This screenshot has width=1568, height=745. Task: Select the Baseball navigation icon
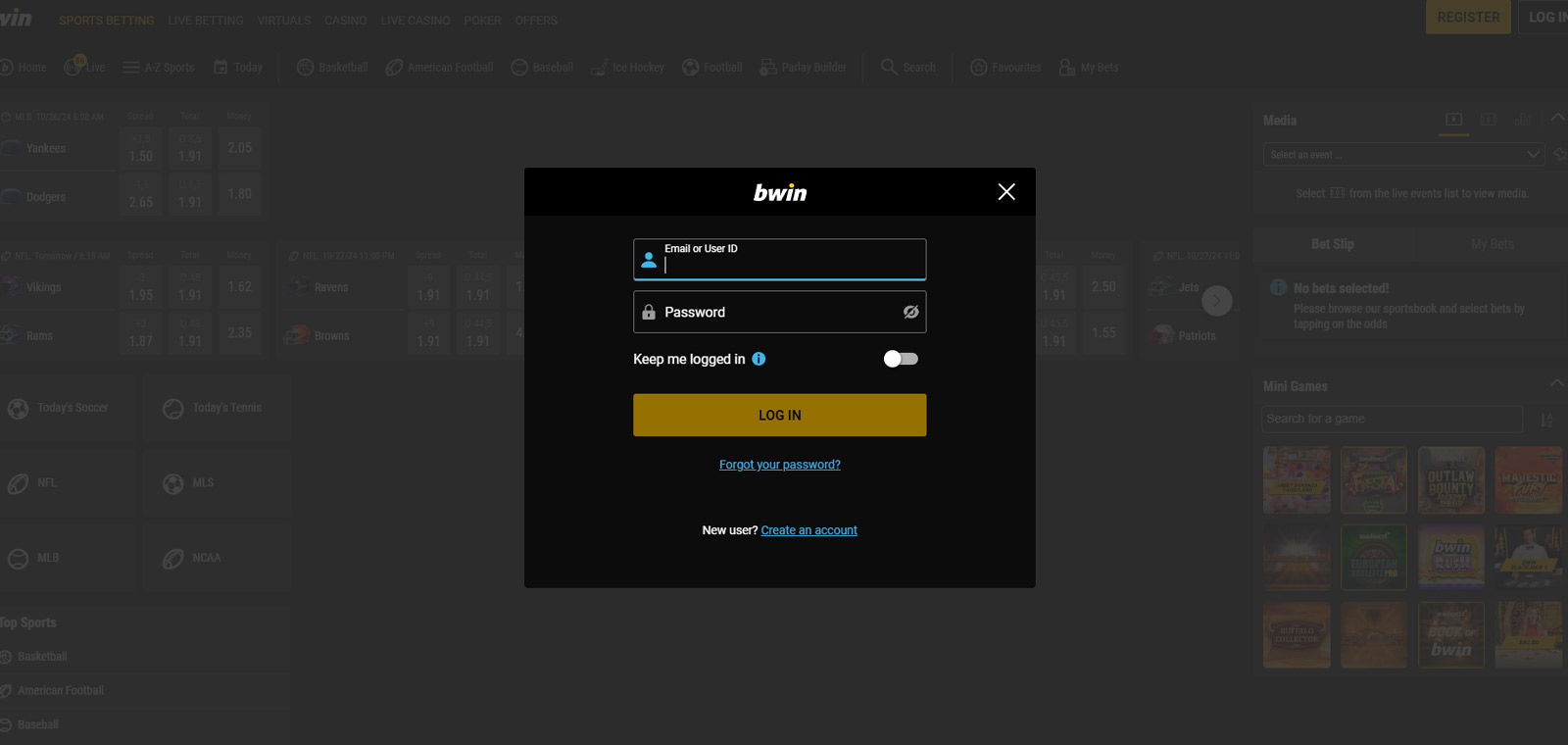519,68
